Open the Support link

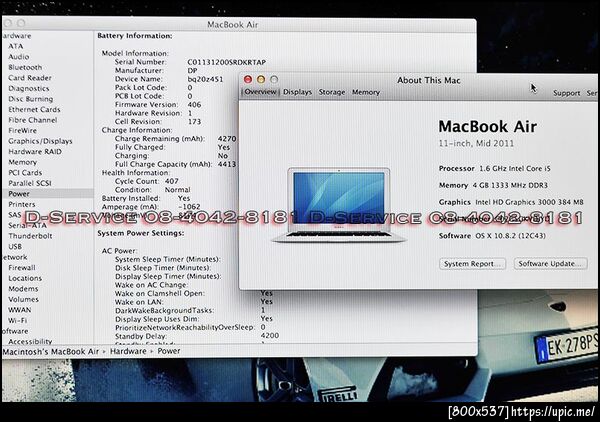[566, 93]
